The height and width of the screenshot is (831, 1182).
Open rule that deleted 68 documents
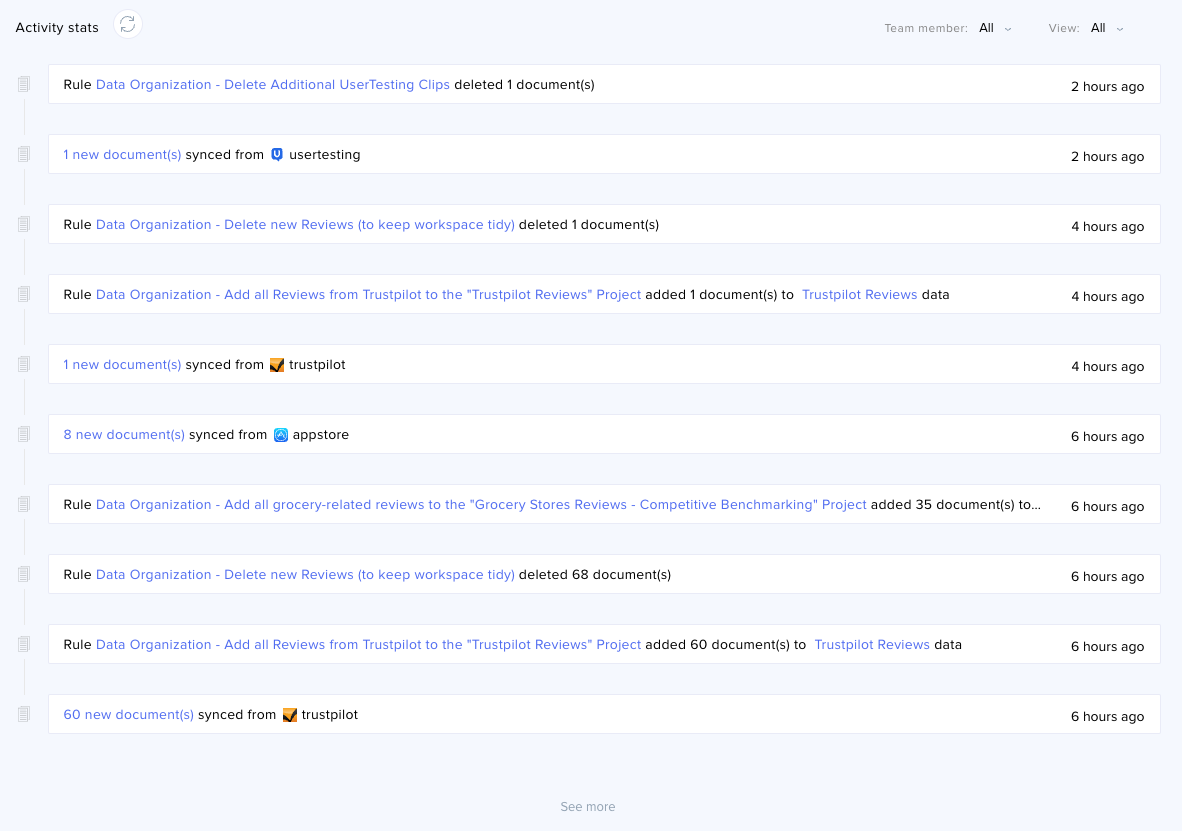(x=305, y=575)
